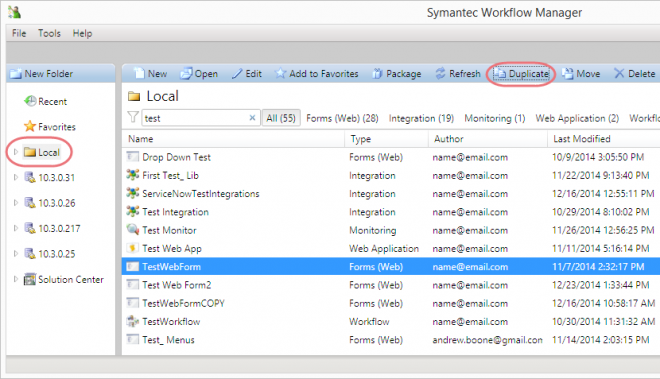Screen dimensions: 660x379
Task: Click the Recent clock icon in sidebar
Action: [x=30, y=101]
